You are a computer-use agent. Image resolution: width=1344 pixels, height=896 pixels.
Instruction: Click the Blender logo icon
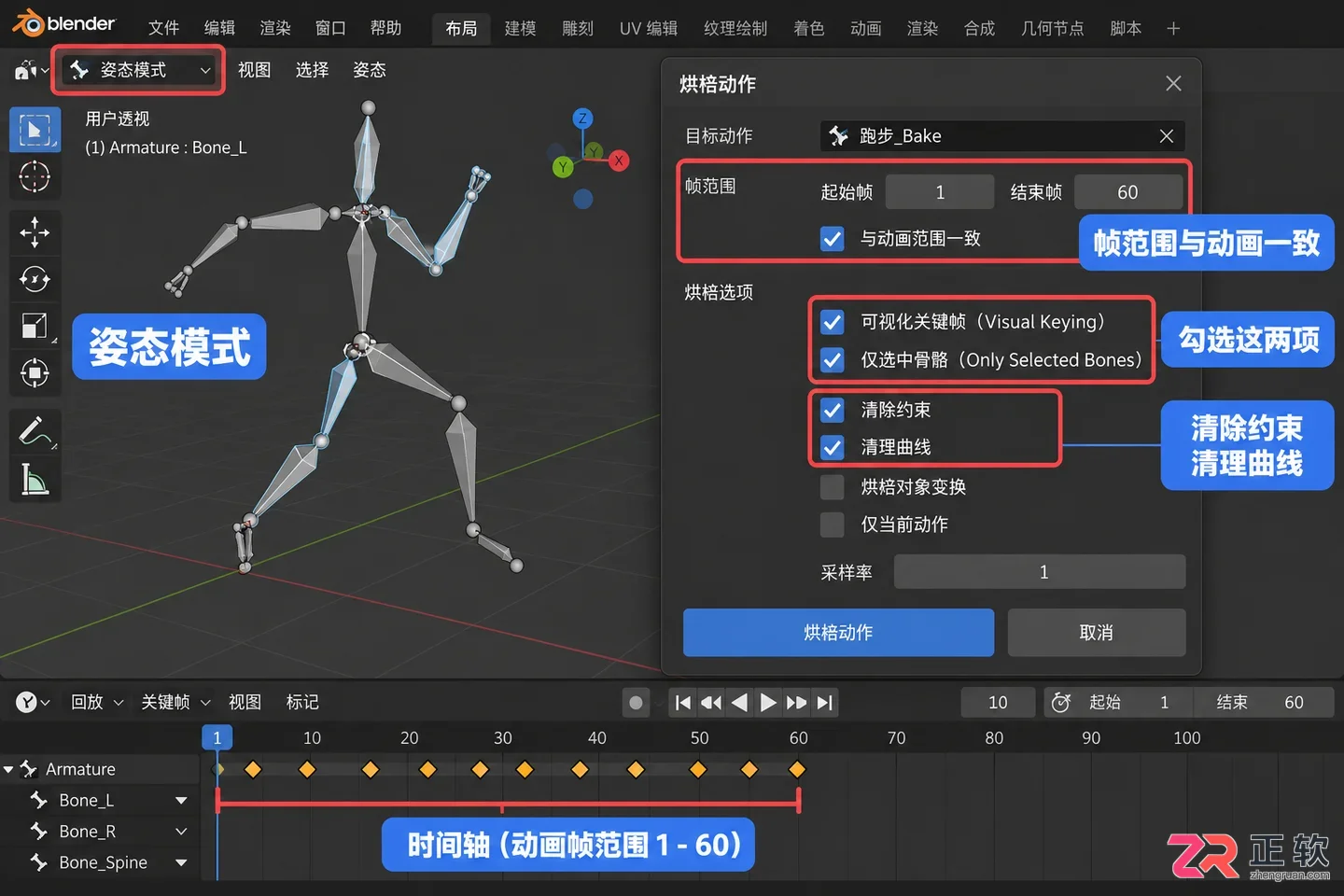(x=27, y=23)
